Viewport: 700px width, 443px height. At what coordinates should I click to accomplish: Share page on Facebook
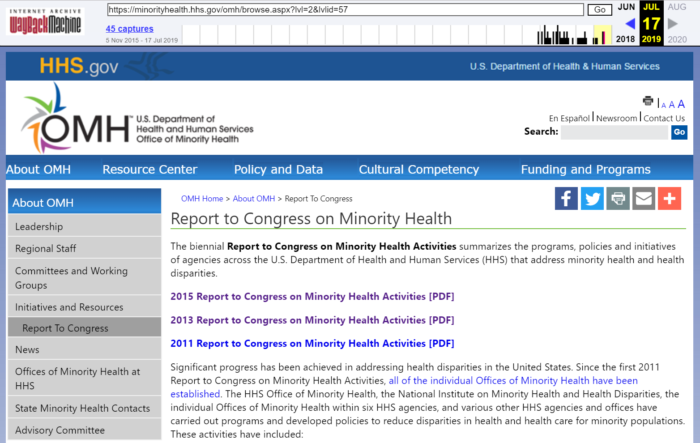click(567, 198)
